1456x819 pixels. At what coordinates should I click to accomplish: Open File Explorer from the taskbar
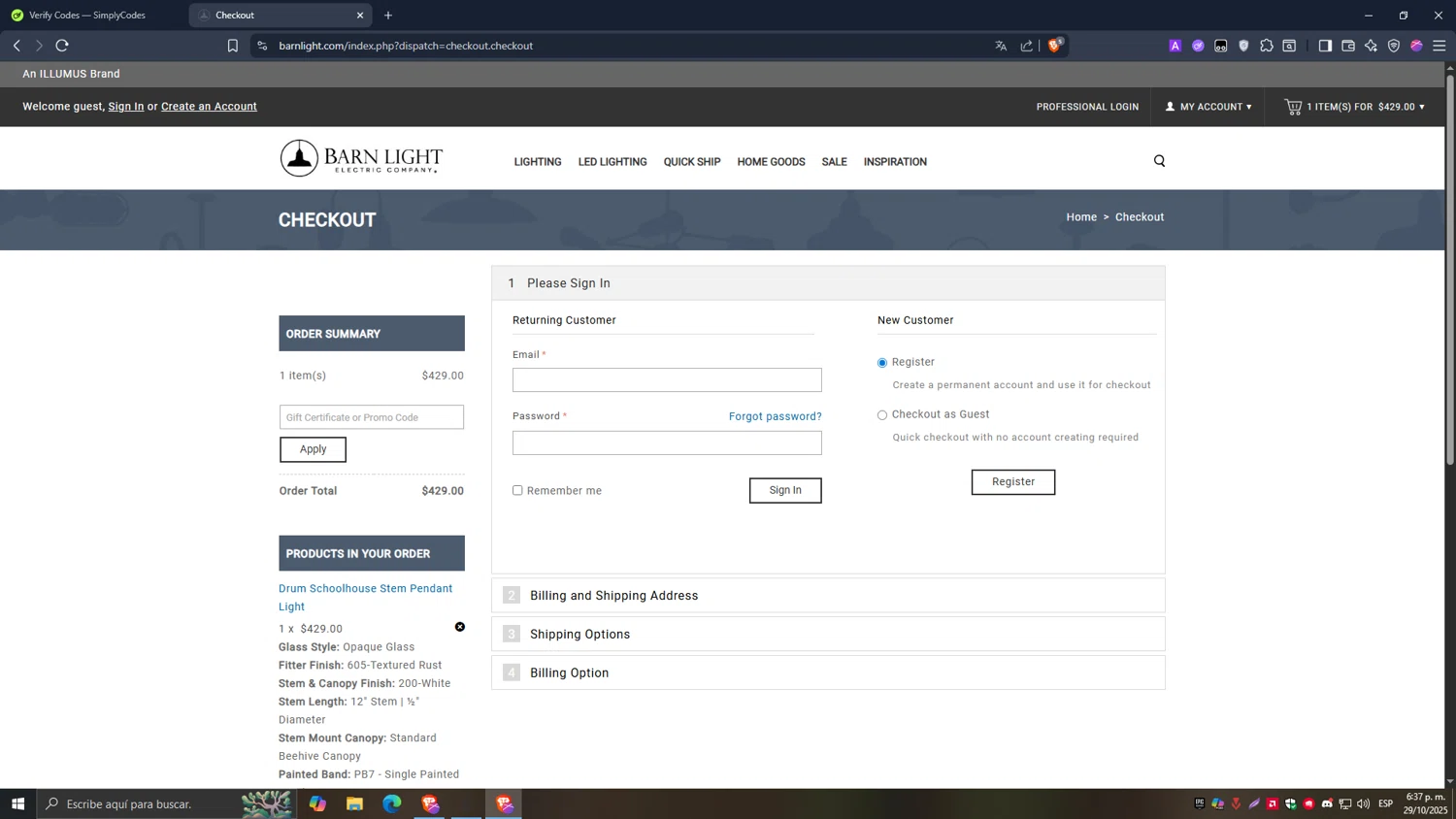(x=354, y=803)
